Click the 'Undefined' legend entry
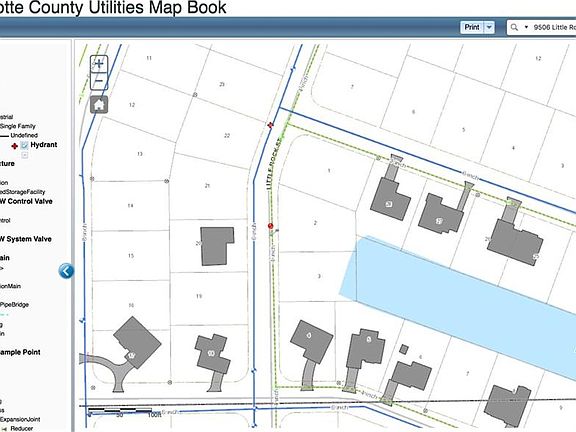 (x=24, y=135)
